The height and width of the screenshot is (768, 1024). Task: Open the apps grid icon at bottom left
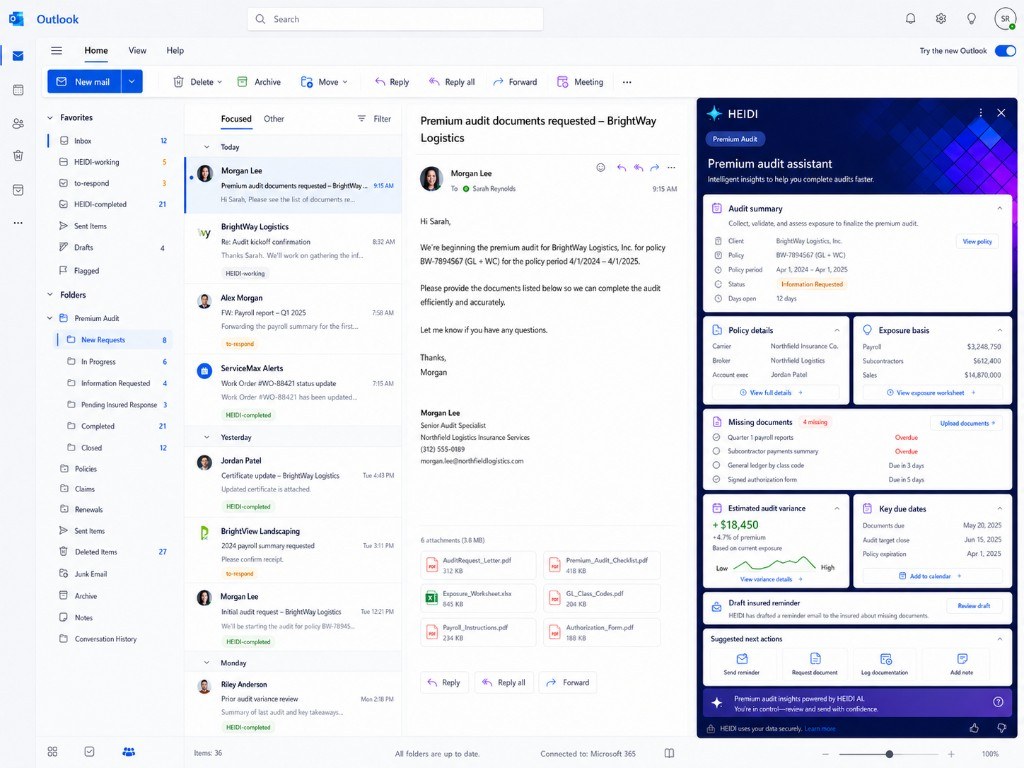click(52, 752)
